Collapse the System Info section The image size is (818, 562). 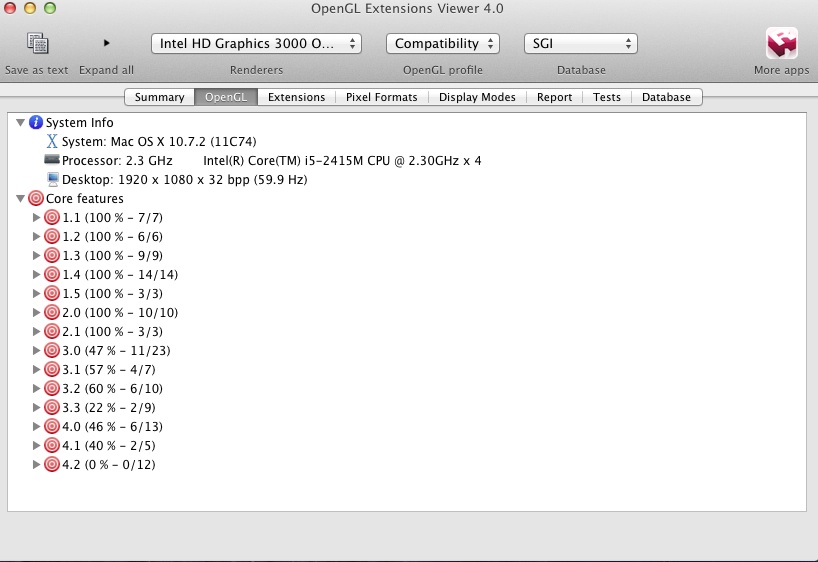click(20, 122)
